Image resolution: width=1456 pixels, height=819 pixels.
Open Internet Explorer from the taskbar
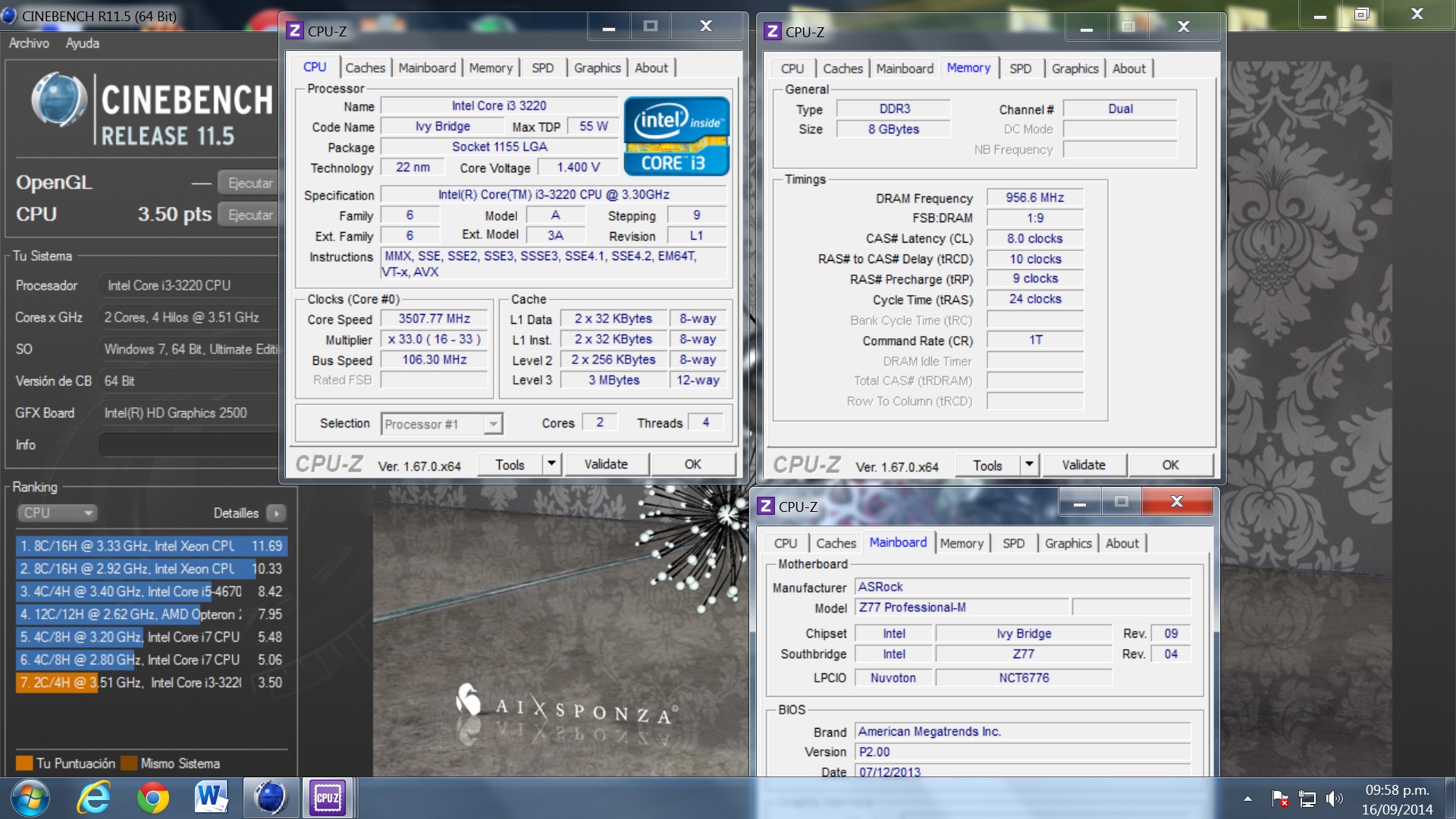click(94, 798)
